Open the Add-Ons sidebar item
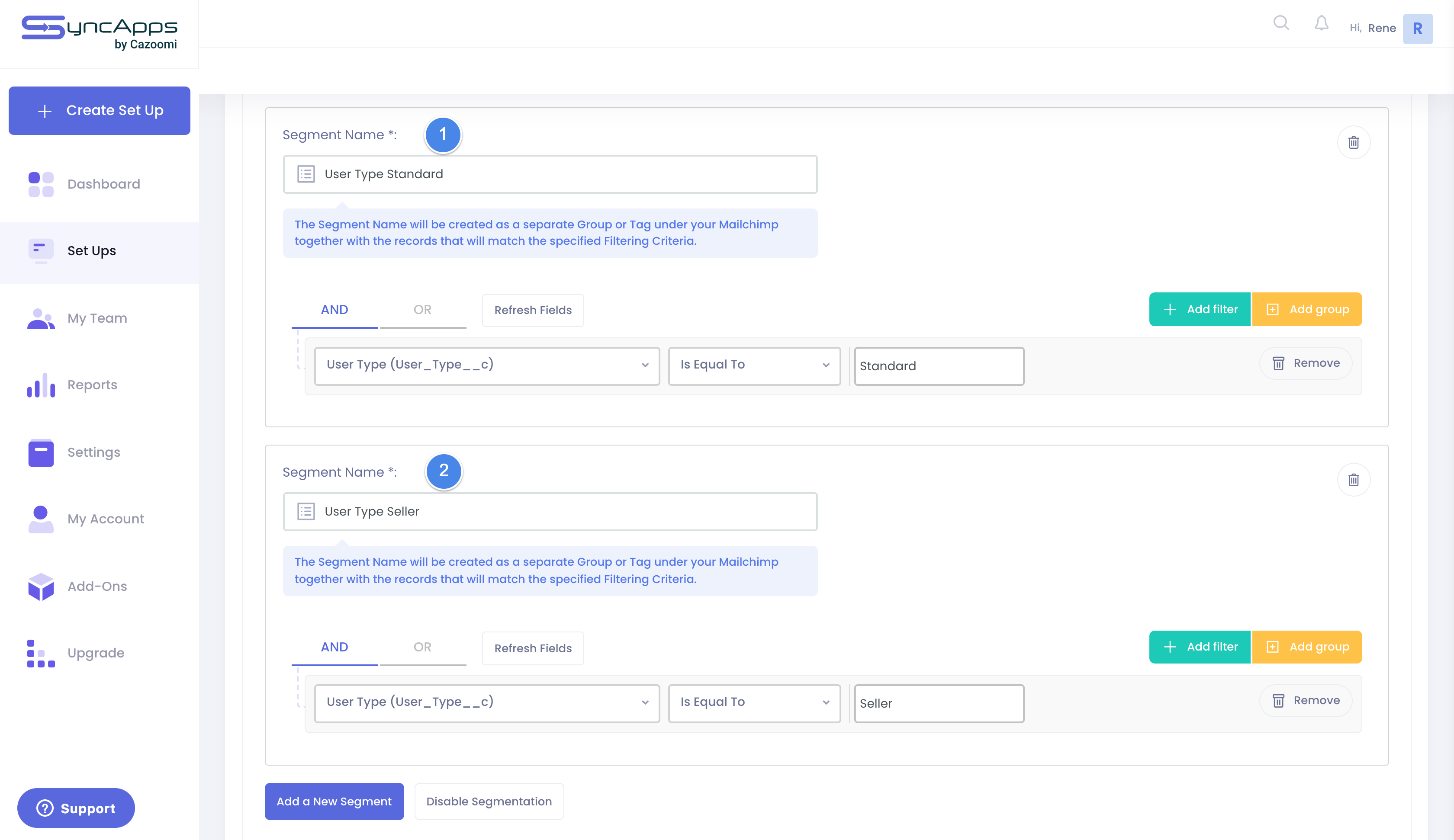1454x840 pixels. (97, 586)
